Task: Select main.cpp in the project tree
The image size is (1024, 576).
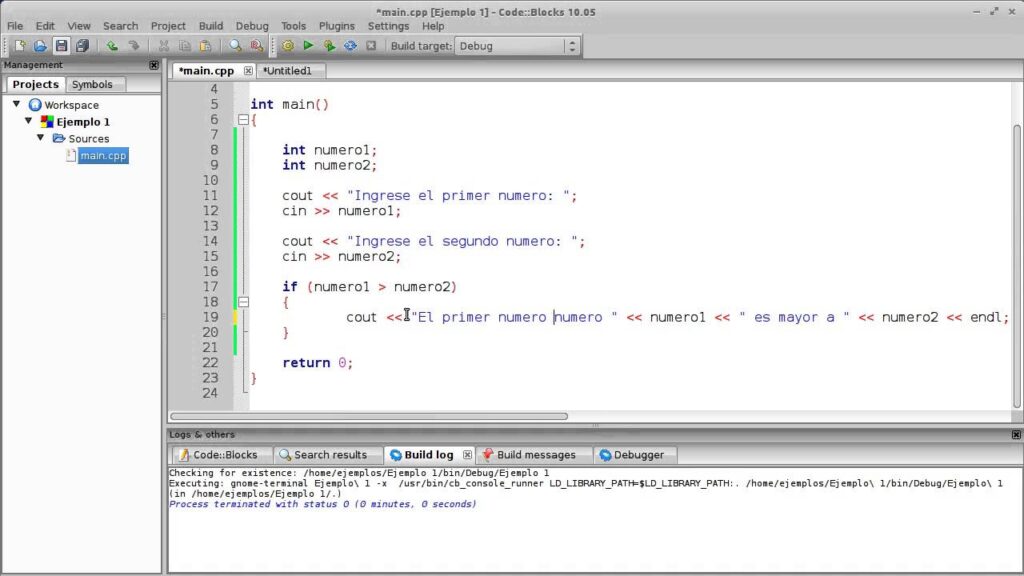Action: point(103,156)
